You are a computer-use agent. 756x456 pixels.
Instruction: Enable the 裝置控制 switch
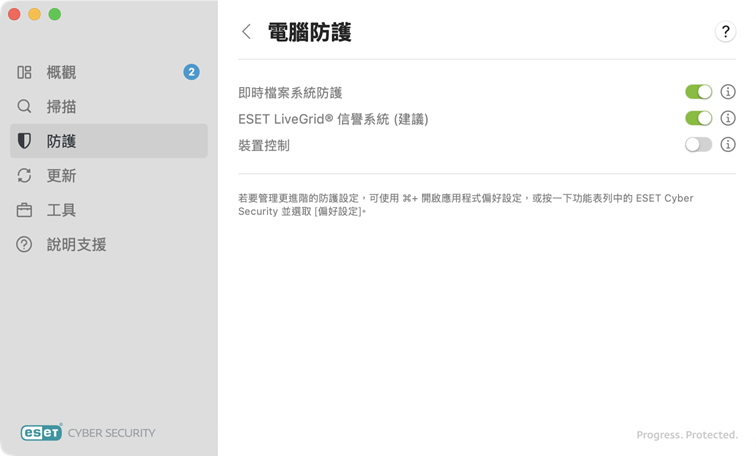tap(698, 145)
